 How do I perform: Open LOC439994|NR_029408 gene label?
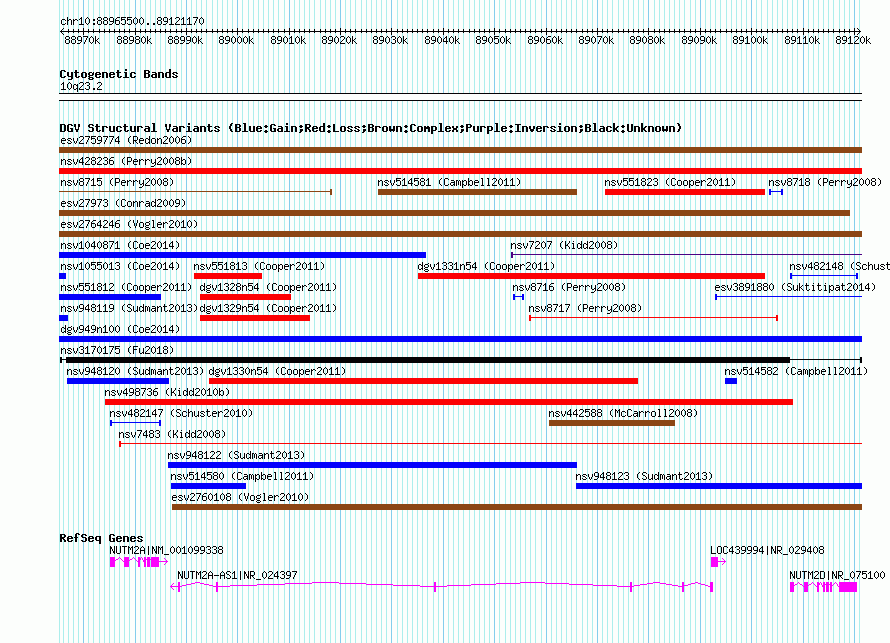(767, 550)
